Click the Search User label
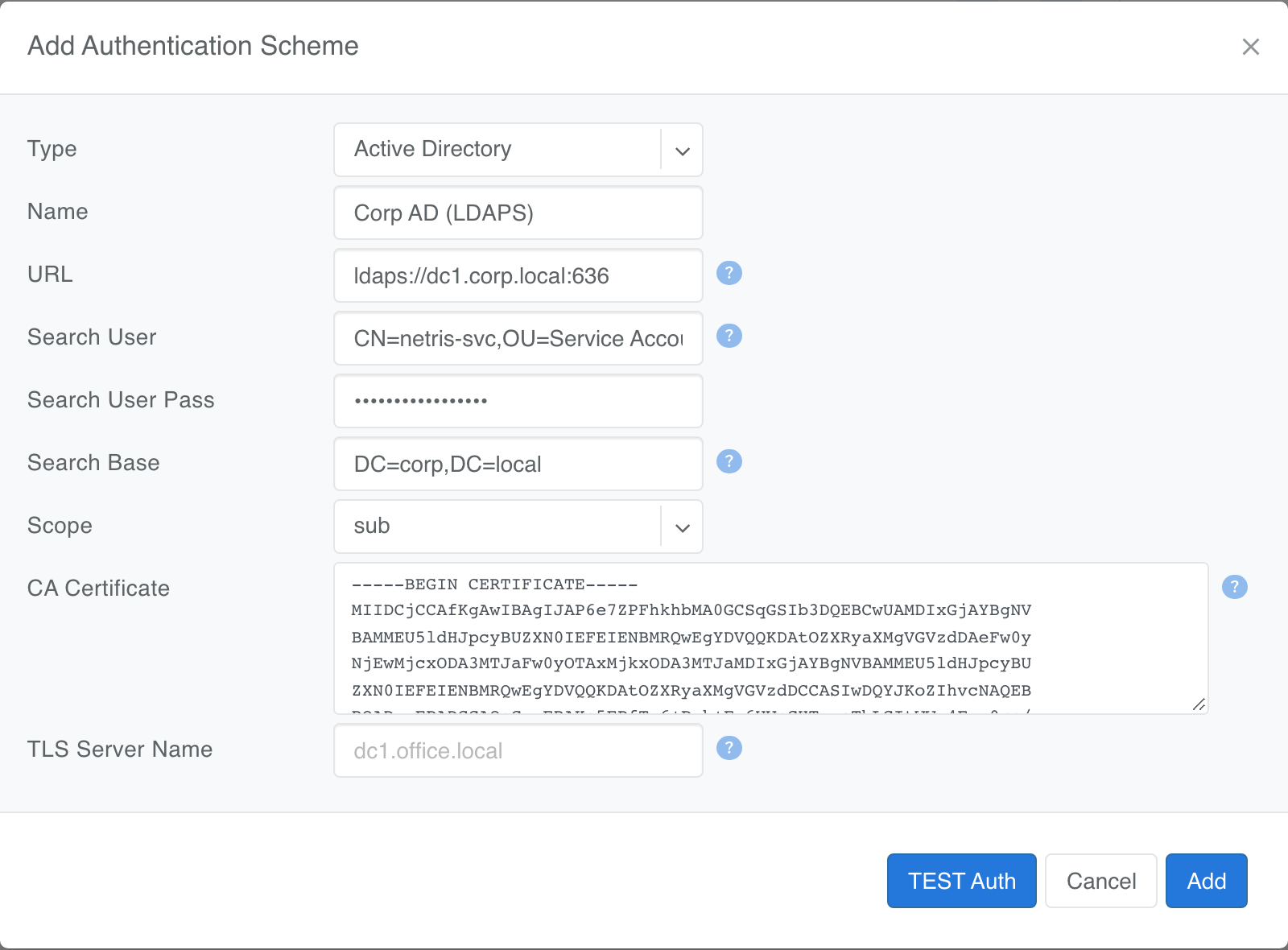Viewport: 1288px width, 950px height. pyautogui.click(x=92, y=337)
